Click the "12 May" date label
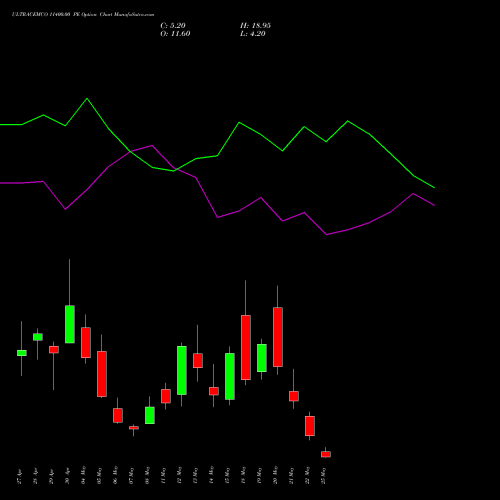500x500 pixels. (179, 476)
